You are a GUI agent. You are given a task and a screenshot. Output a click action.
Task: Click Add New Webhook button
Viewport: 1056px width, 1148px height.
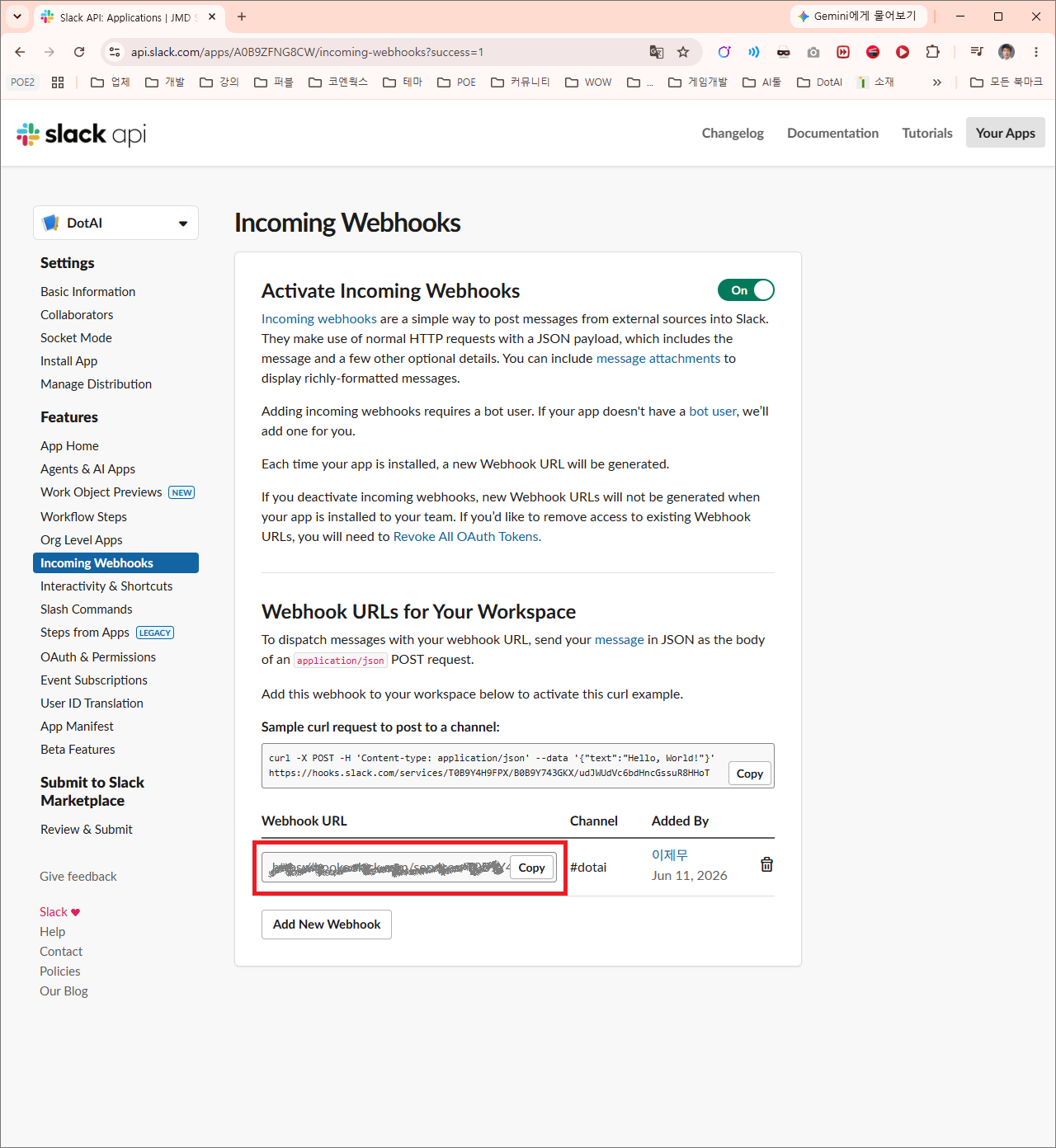pos(327,925)
